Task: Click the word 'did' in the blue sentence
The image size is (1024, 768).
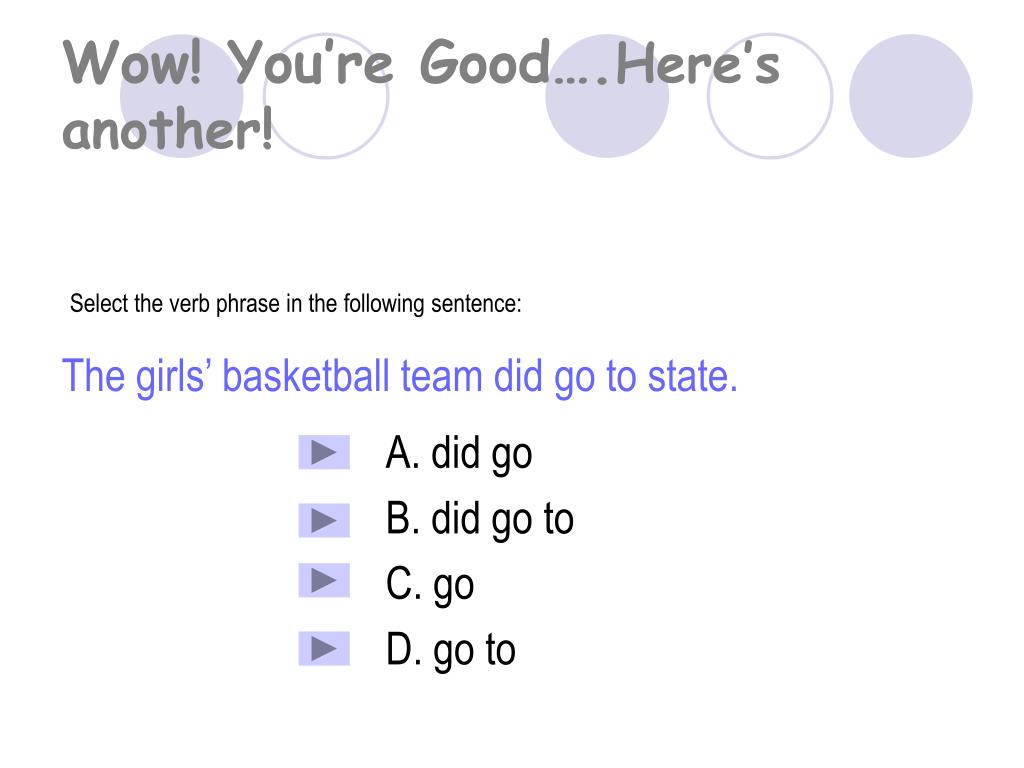Action: click(518, 376)
